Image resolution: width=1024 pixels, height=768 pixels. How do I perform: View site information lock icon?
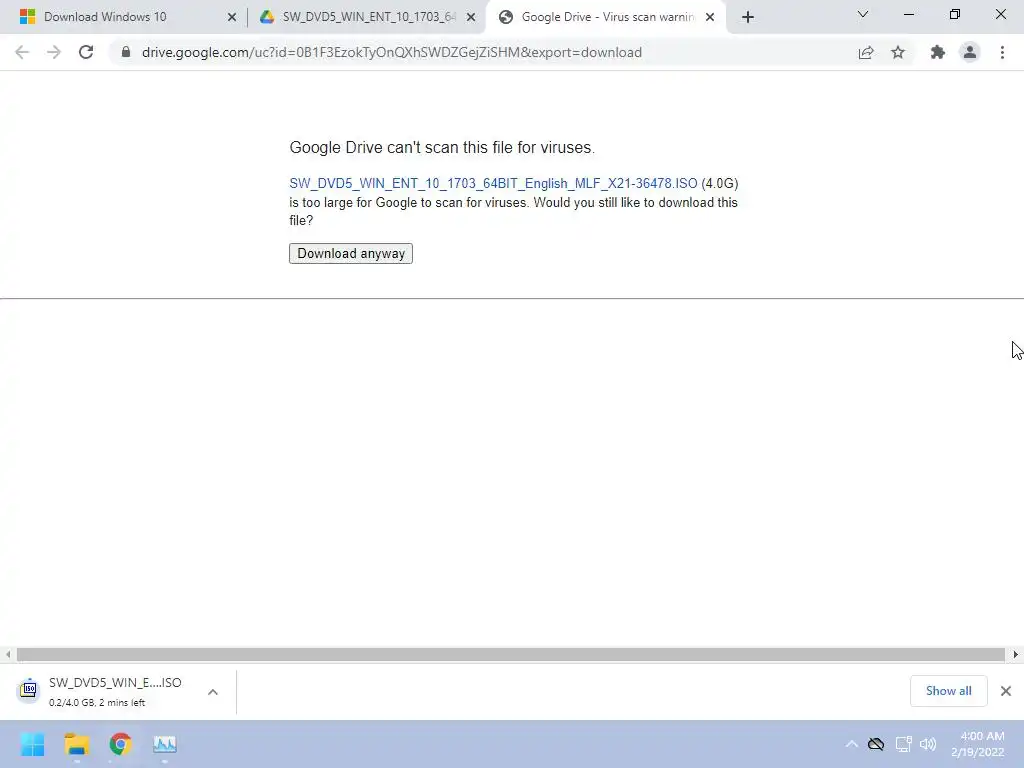[126, 52]
